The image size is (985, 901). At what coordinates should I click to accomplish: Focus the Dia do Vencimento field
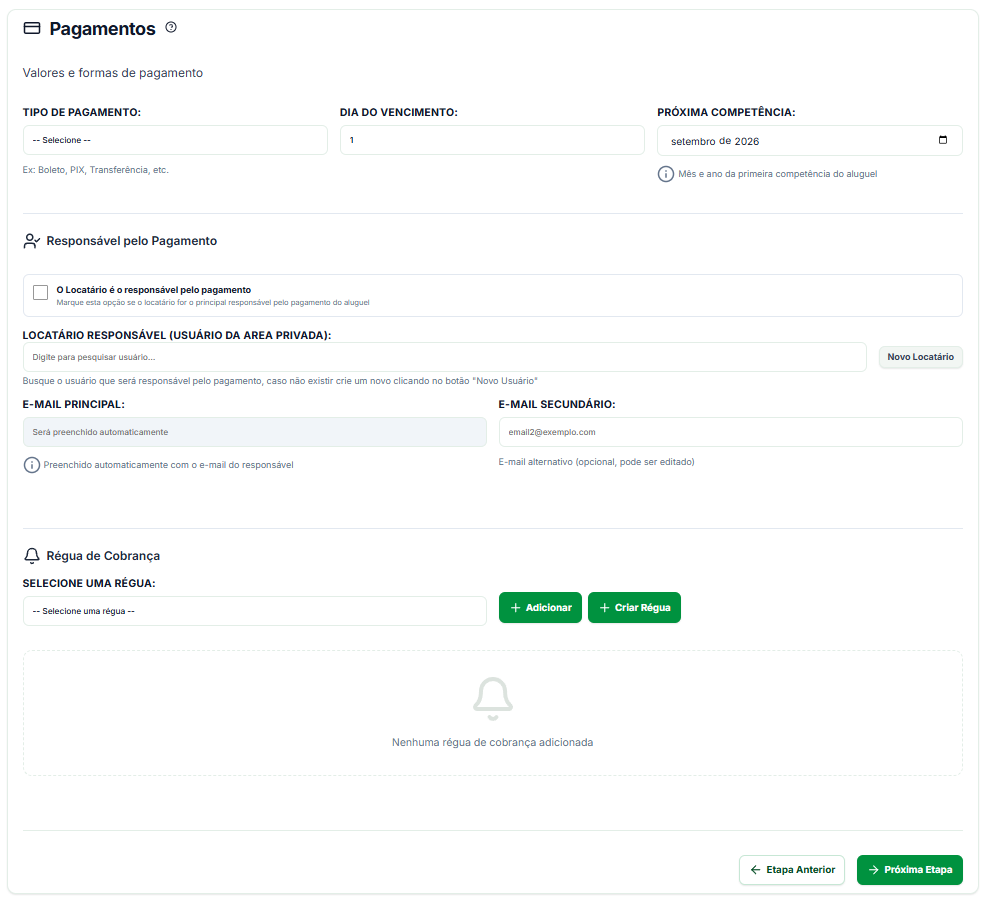(492, 140)
